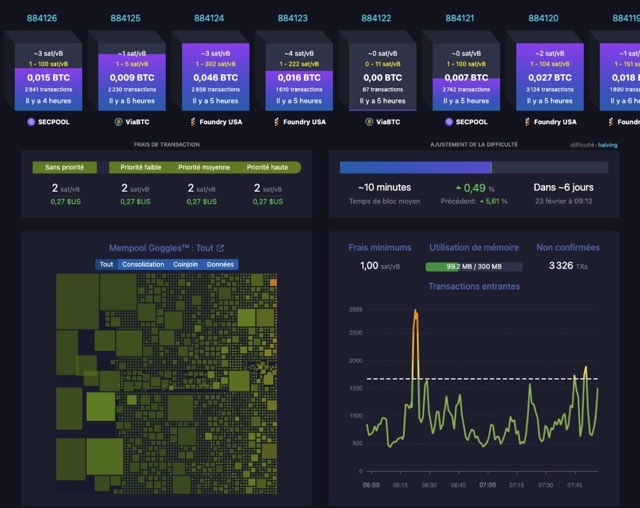
Task: Switch to halving view link
Action: click(x=608, y=145)
